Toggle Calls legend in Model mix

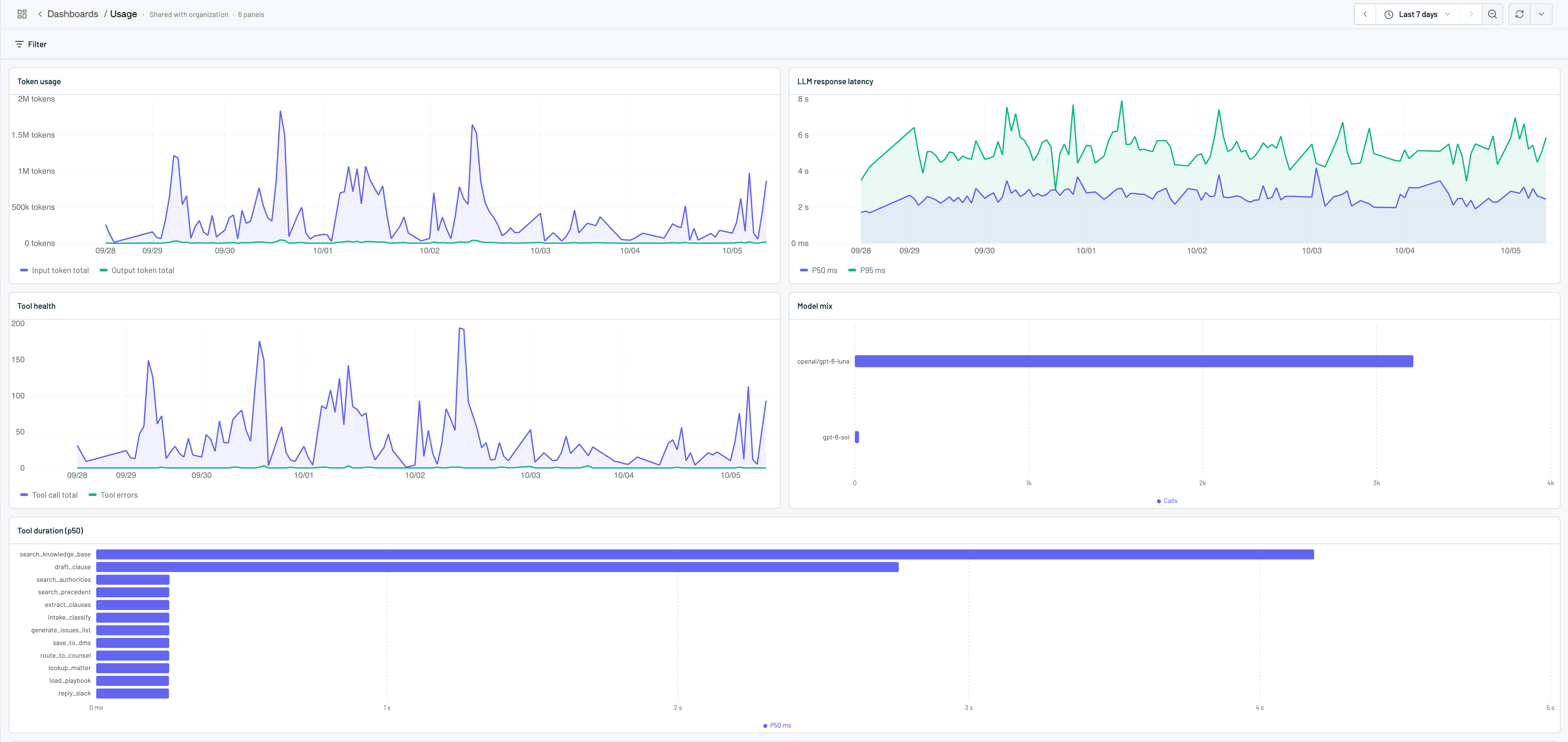point(1167,501)
